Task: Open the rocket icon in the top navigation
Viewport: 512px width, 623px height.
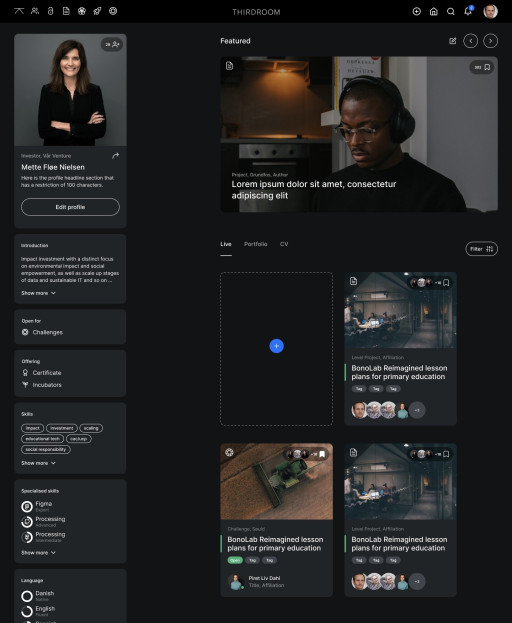Action: [x=97, y=11]
